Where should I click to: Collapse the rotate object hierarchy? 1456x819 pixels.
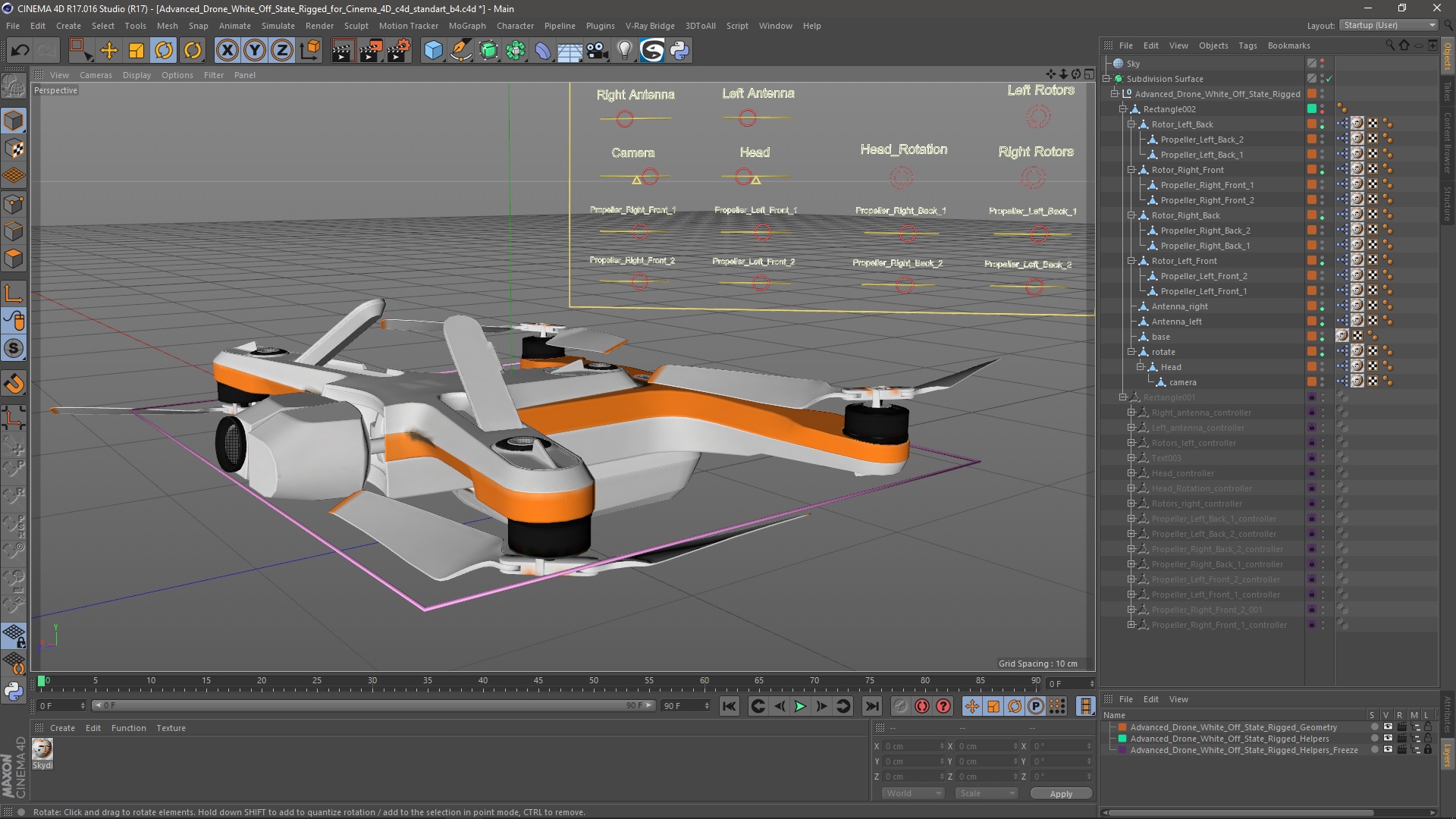1132,352
